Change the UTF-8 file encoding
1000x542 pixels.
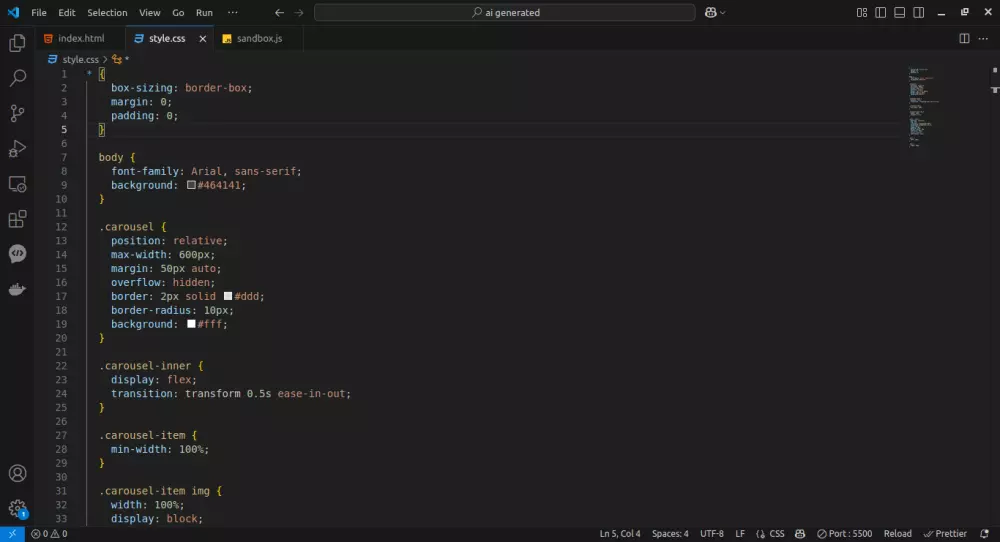pyautogui.click(x=712, y=534)
